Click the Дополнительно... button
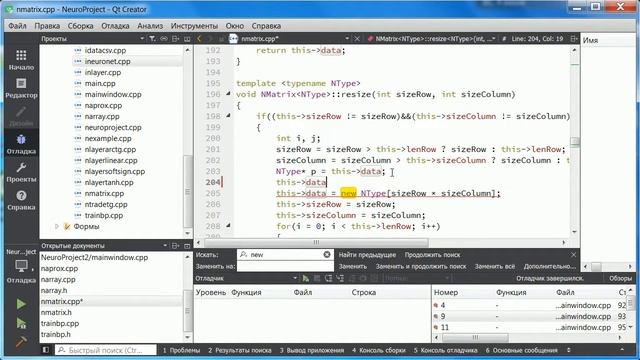Viewport: 640px width, 360px height. [549, 267]
